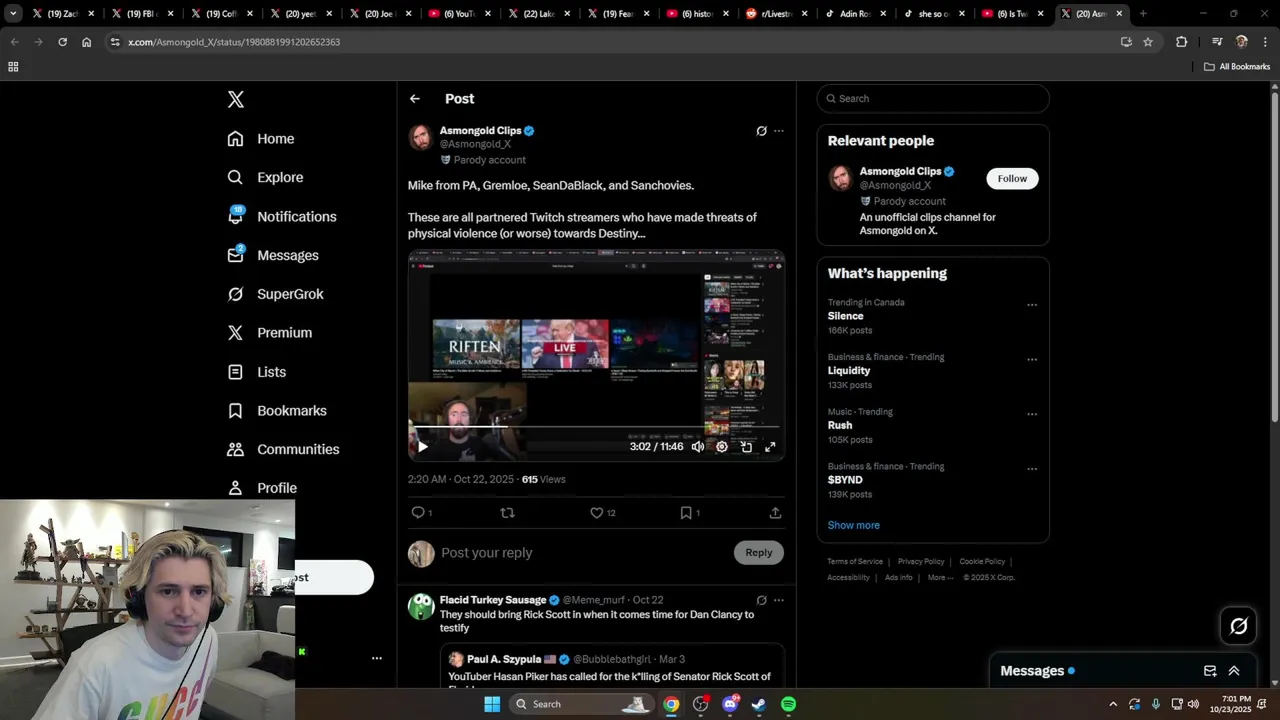This screenshot has width=1280, height=720.
Task: Open more options on Flacid Turkey Sausage reply
Action: pos(779,601)
